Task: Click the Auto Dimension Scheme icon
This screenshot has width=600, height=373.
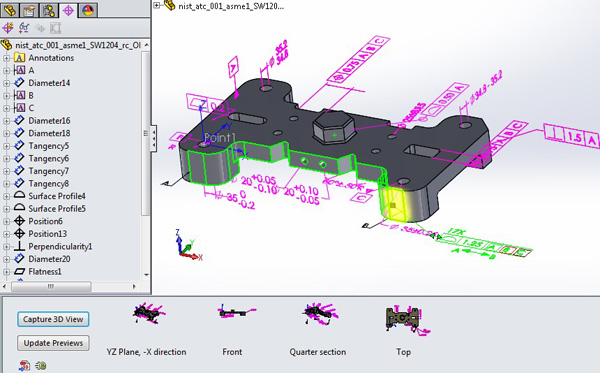Action: coord(8,28)
